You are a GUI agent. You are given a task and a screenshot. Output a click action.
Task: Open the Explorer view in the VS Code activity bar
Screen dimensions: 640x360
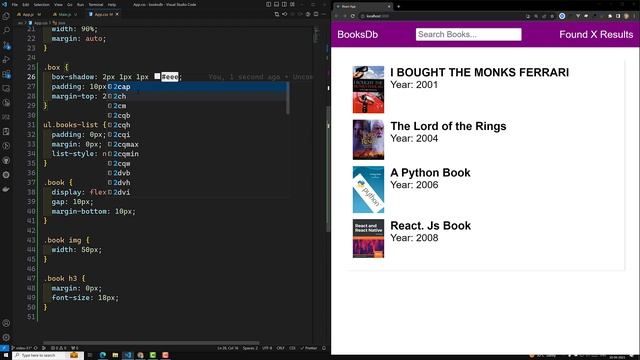pos(6,16)
